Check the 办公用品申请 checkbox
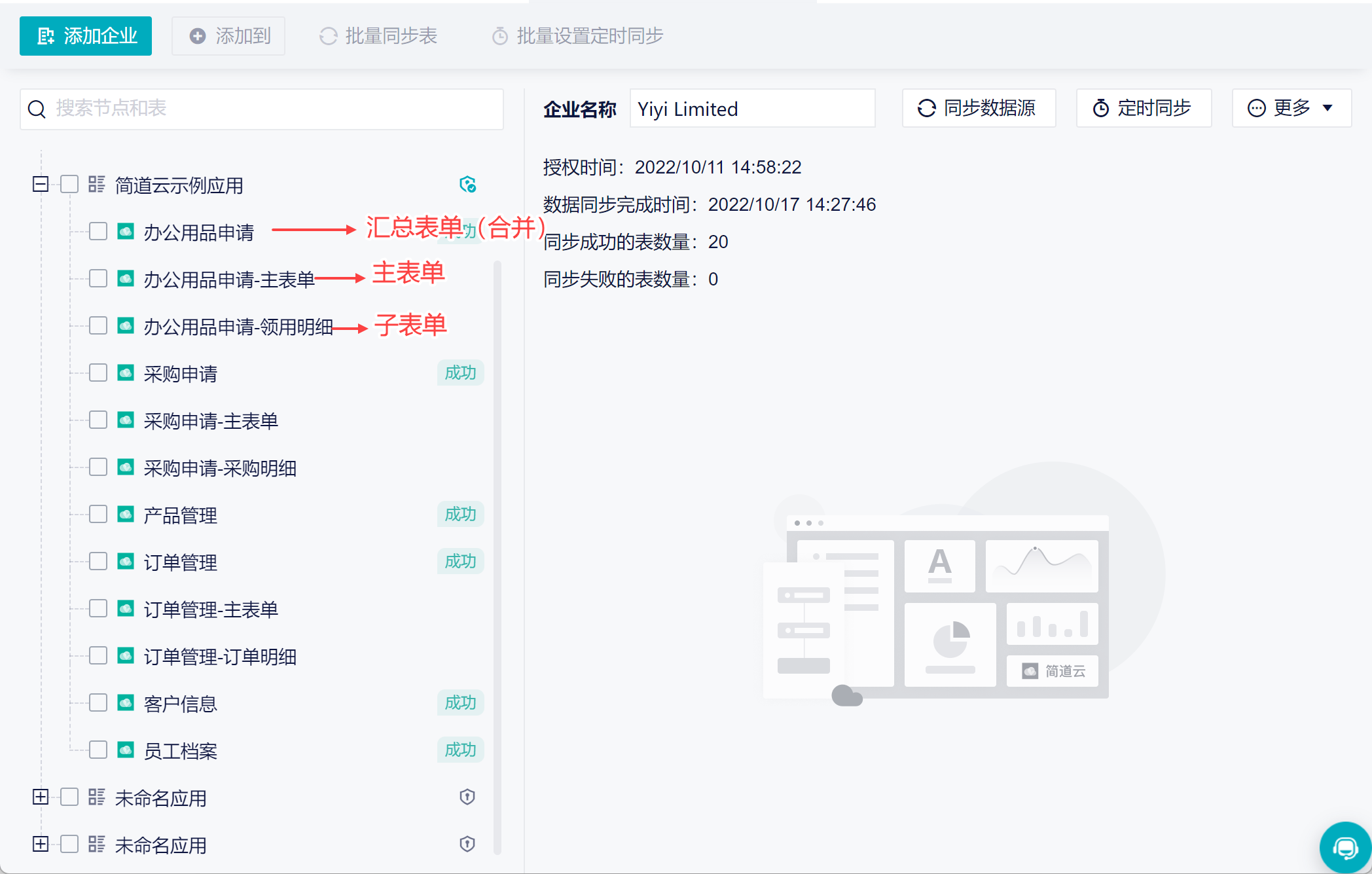This screenshot has height=874, width=1372. tap(98, 231)
